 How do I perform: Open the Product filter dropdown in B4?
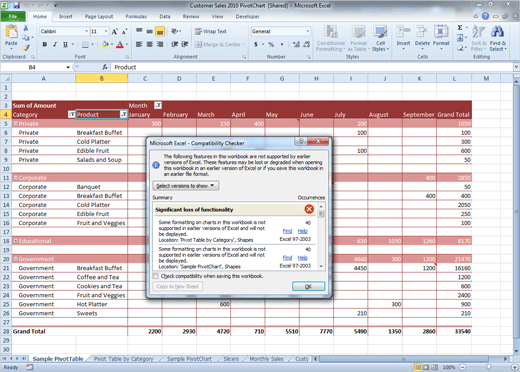[x=124, y=115]
